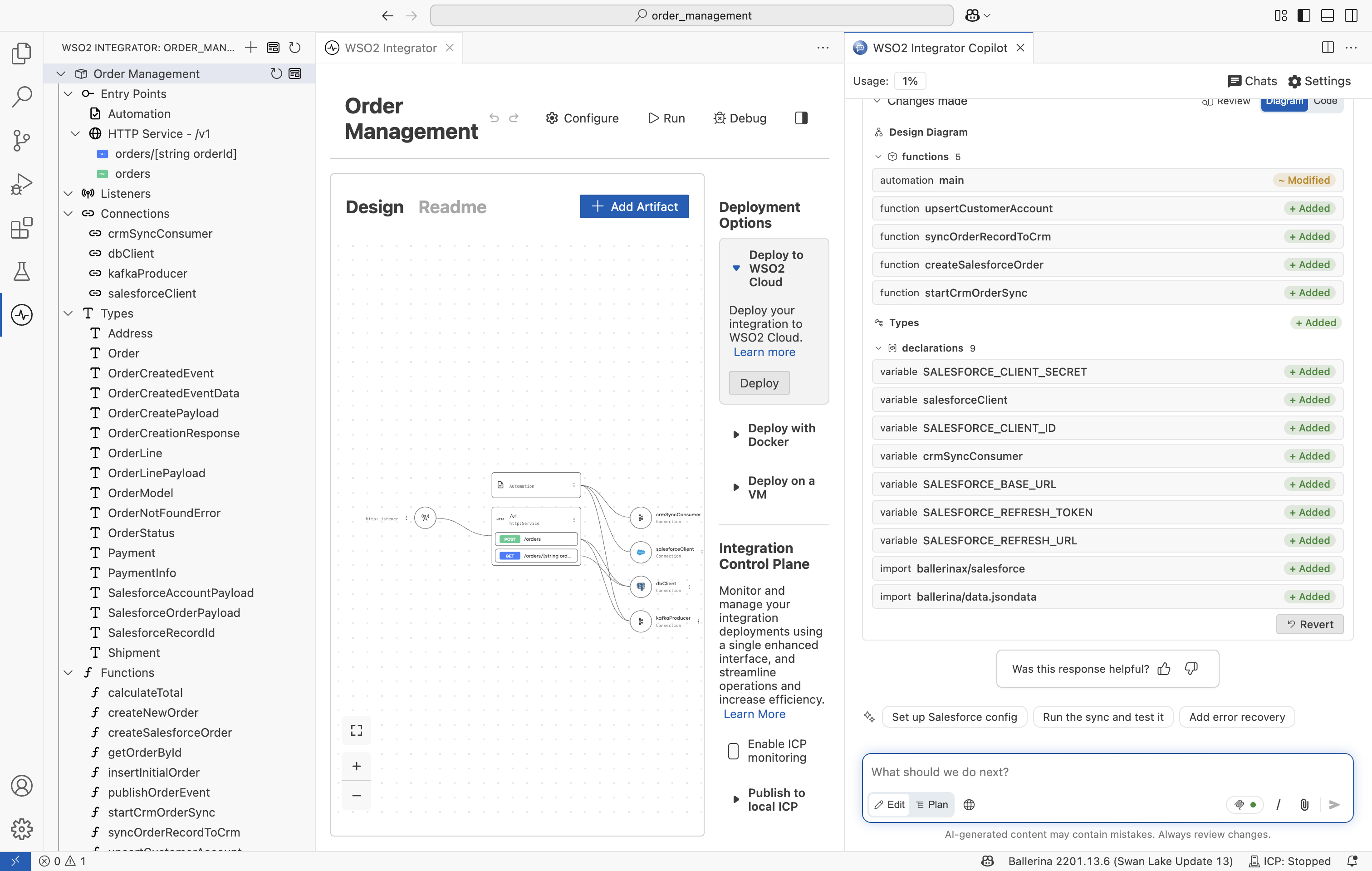1372x871 pixels.
Task: Click refresh icon beside Order Management node
Action: 276,73
